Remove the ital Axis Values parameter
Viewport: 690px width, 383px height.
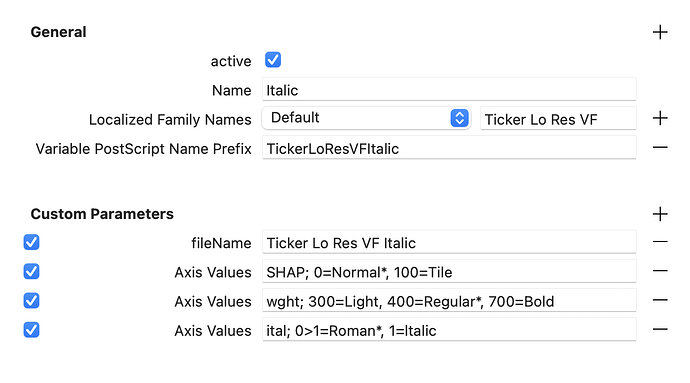[x=660, y=329]
